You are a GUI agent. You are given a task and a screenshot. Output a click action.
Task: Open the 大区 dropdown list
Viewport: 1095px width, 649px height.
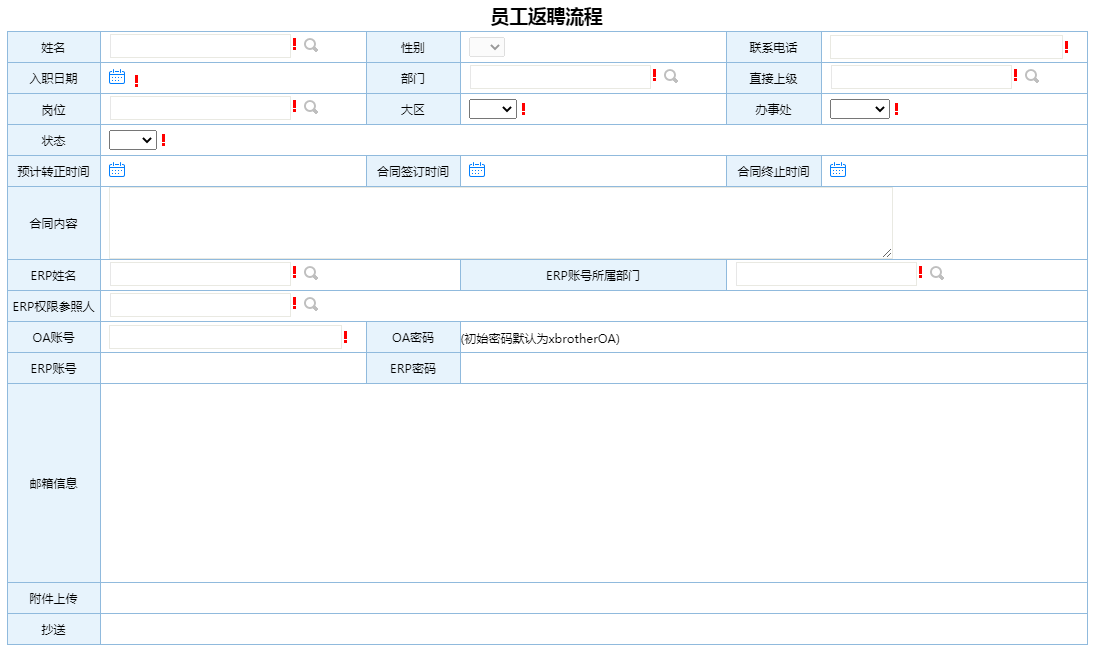(x=493, y=109)
